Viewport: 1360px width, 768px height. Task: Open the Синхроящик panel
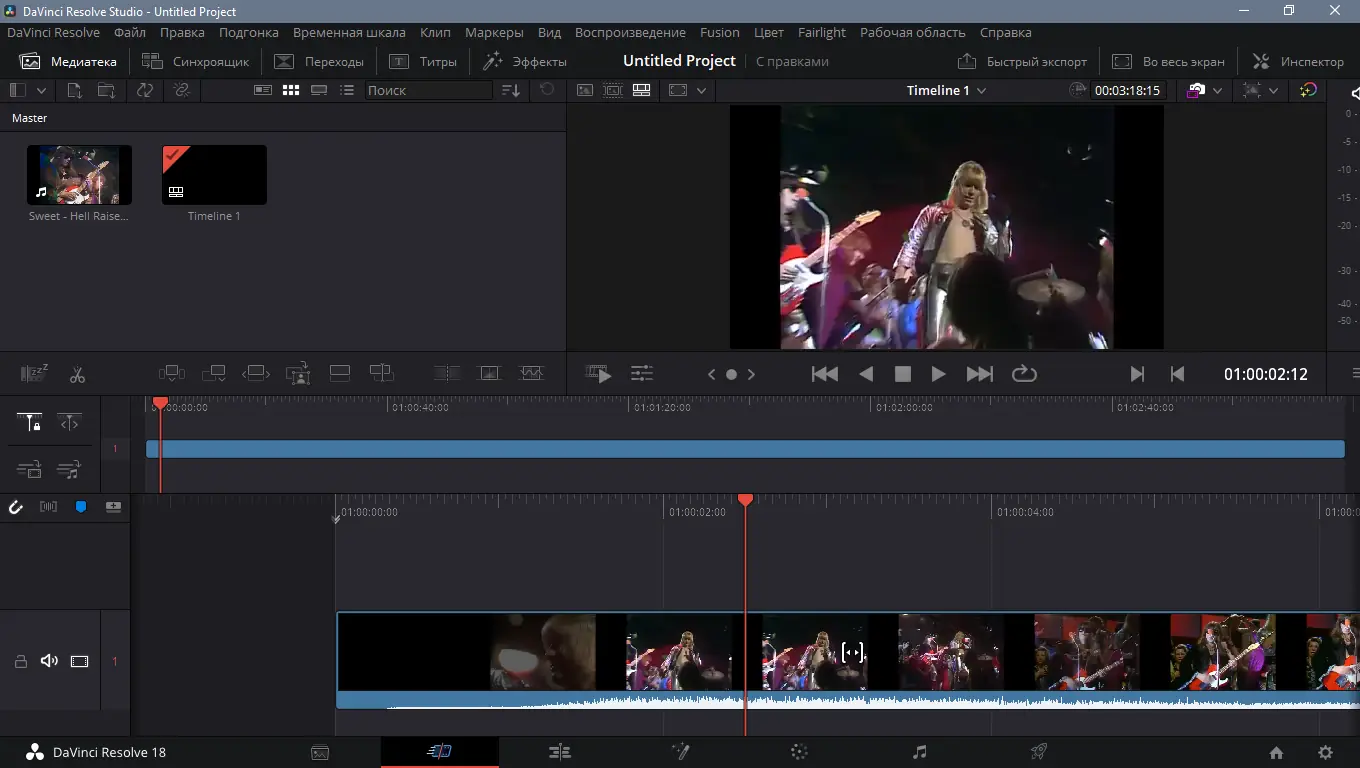(x=196, y=61)
